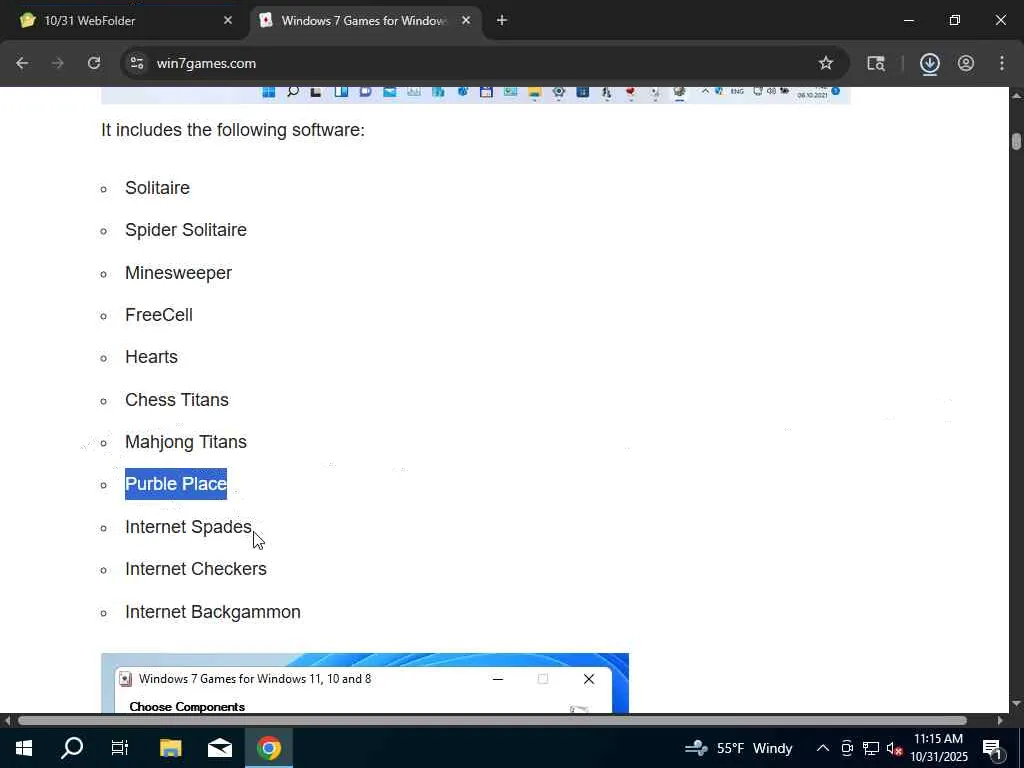Open Chrome downloads icon
The width and height of the screenshot is (1024, 768).
[x=929, y=63]
